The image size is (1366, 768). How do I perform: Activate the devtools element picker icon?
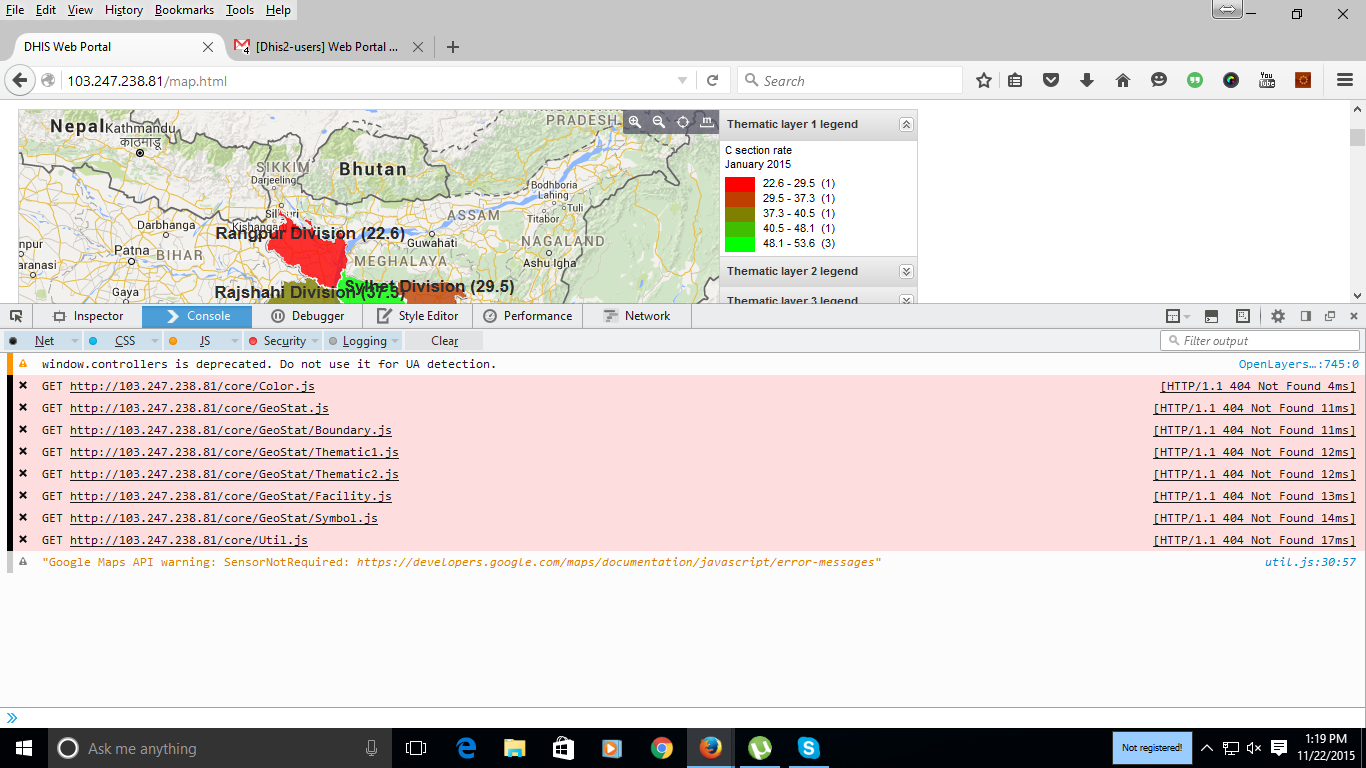16,316
